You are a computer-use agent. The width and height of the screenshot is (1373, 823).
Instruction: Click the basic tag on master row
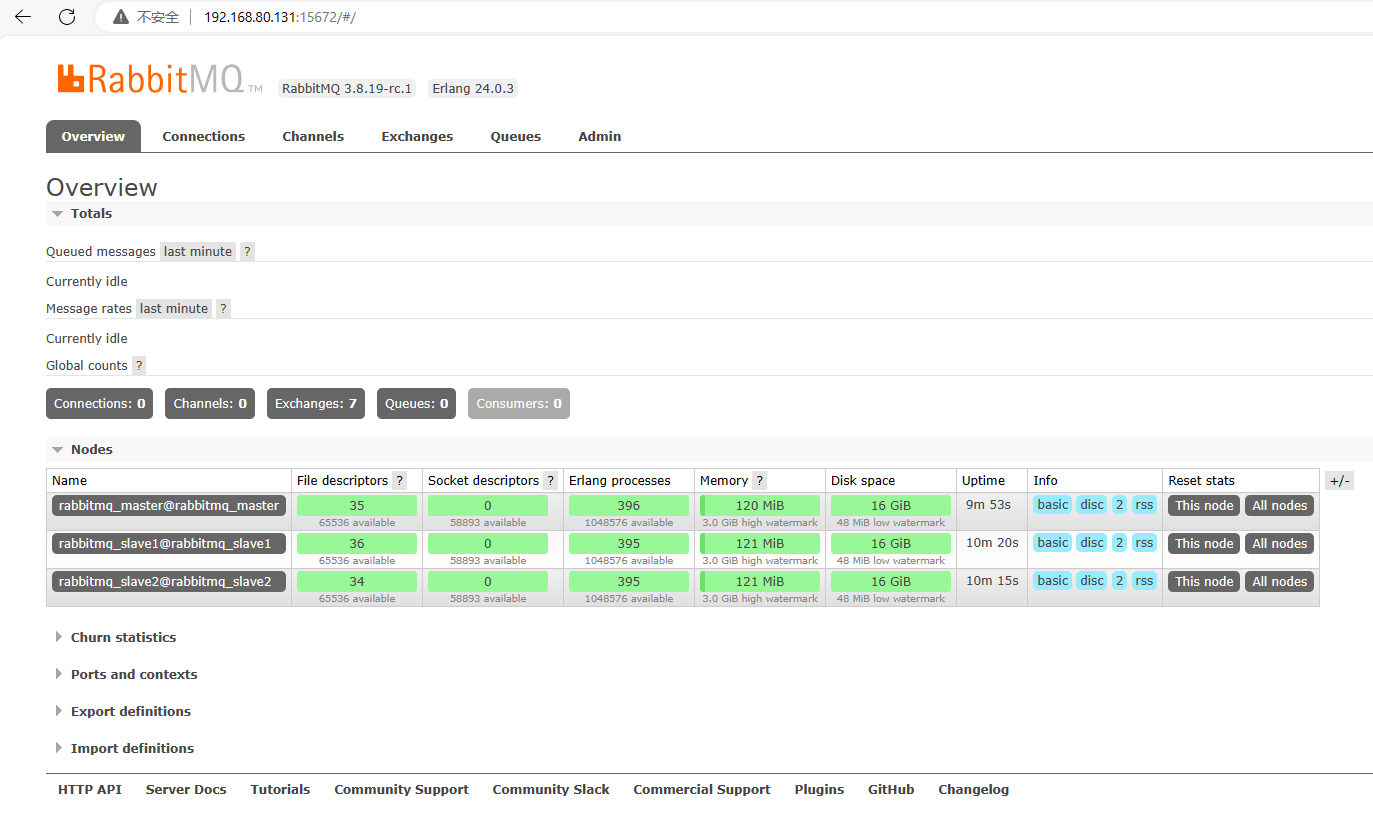pos(1052,505)
